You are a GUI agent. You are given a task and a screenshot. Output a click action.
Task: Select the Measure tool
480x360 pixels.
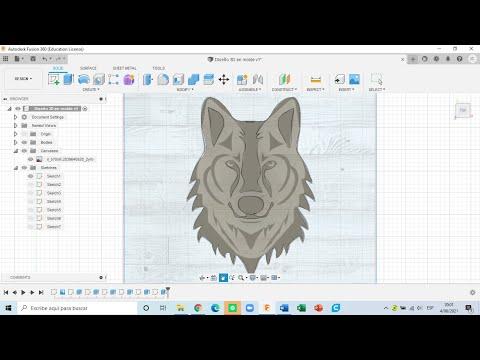point(315,79)
